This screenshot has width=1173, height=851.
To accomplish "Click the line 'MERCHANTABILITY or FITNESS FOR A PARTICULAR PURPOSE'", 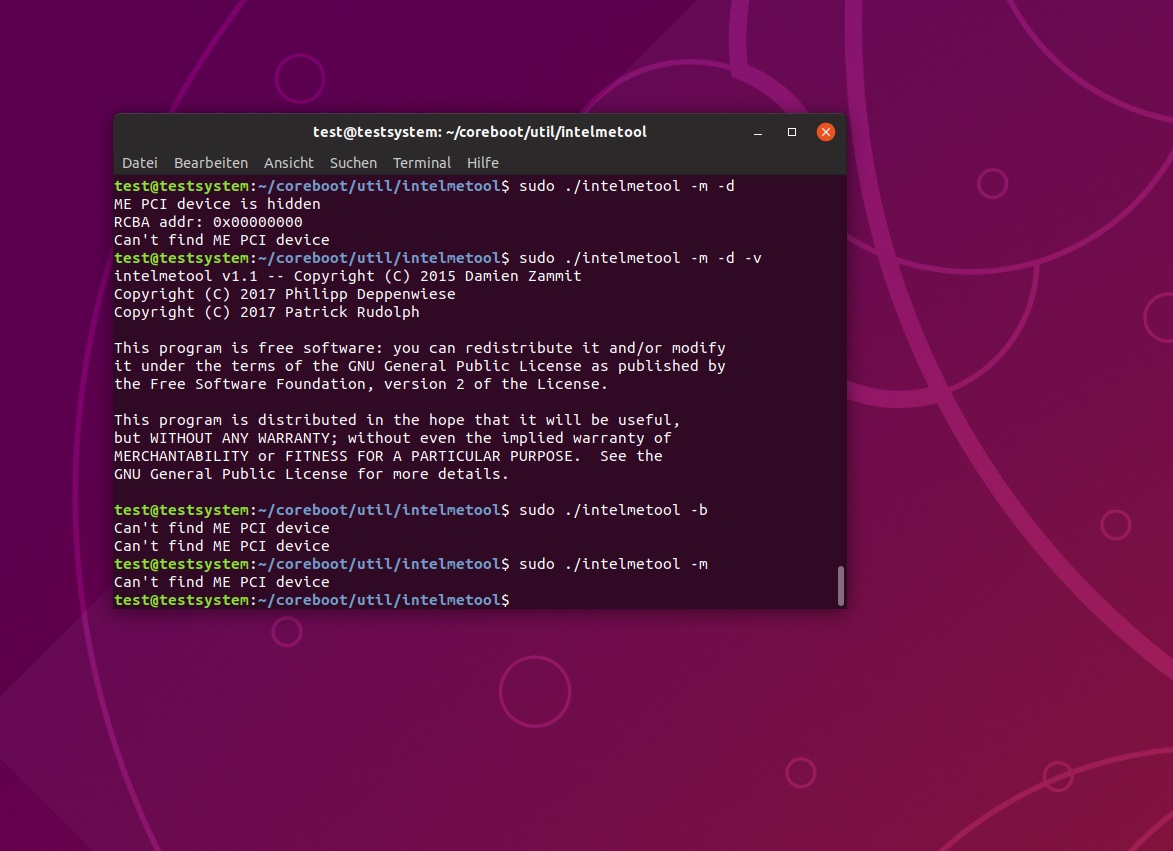I will point(388,455).
